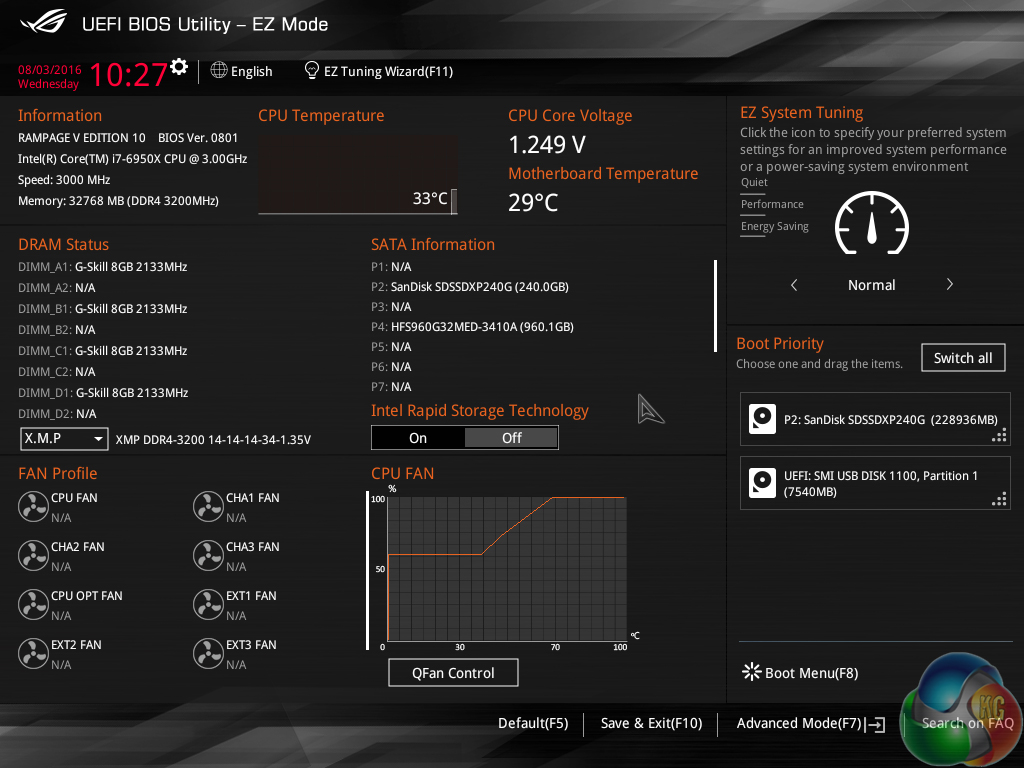
Task: Click the XMP DDR4-3200 14-14-14-34-1.35V text
Action: (213, 440)
